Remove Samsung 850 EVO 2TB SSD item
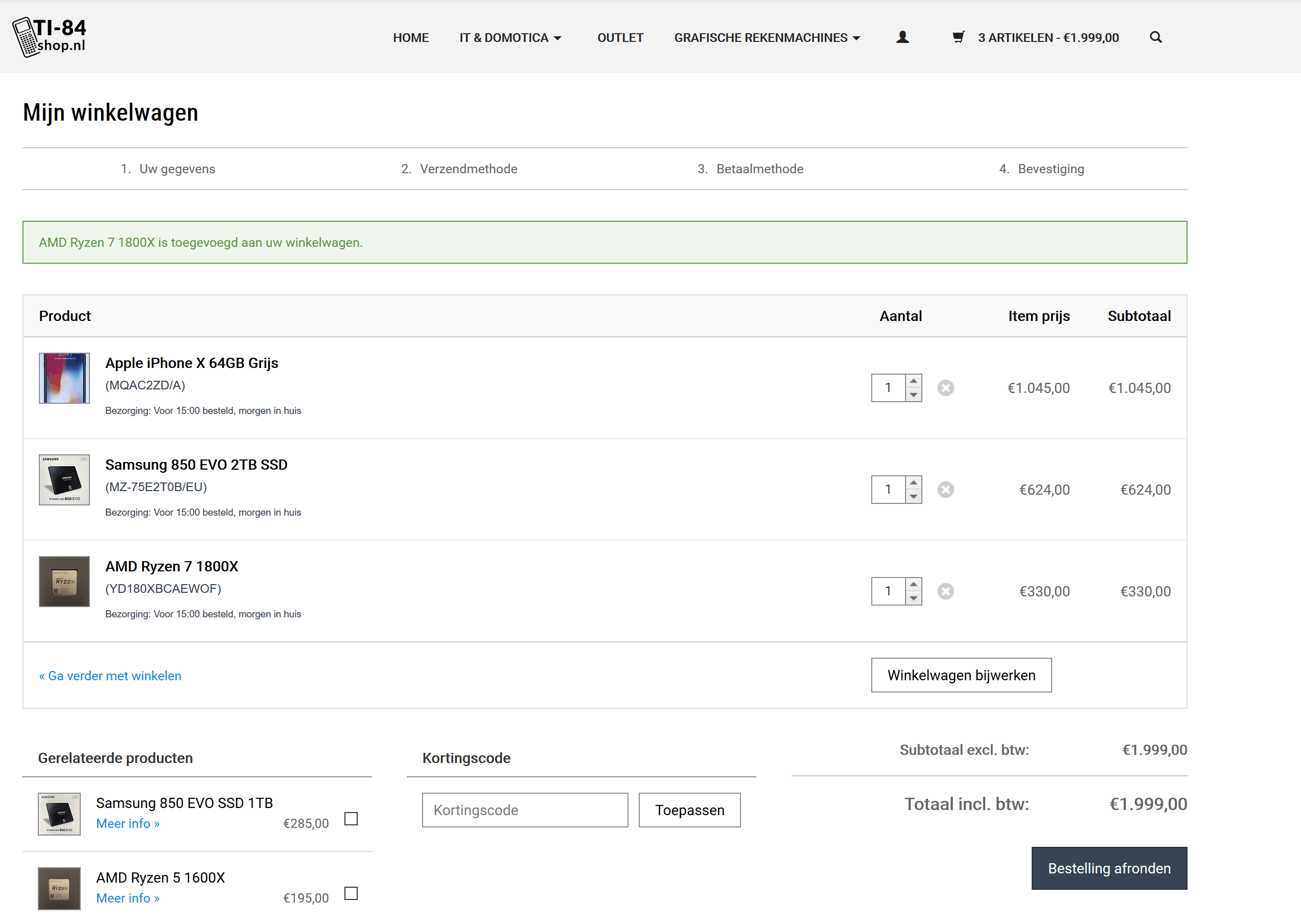The image size is (1301, 924). click(x=945, y=490)
